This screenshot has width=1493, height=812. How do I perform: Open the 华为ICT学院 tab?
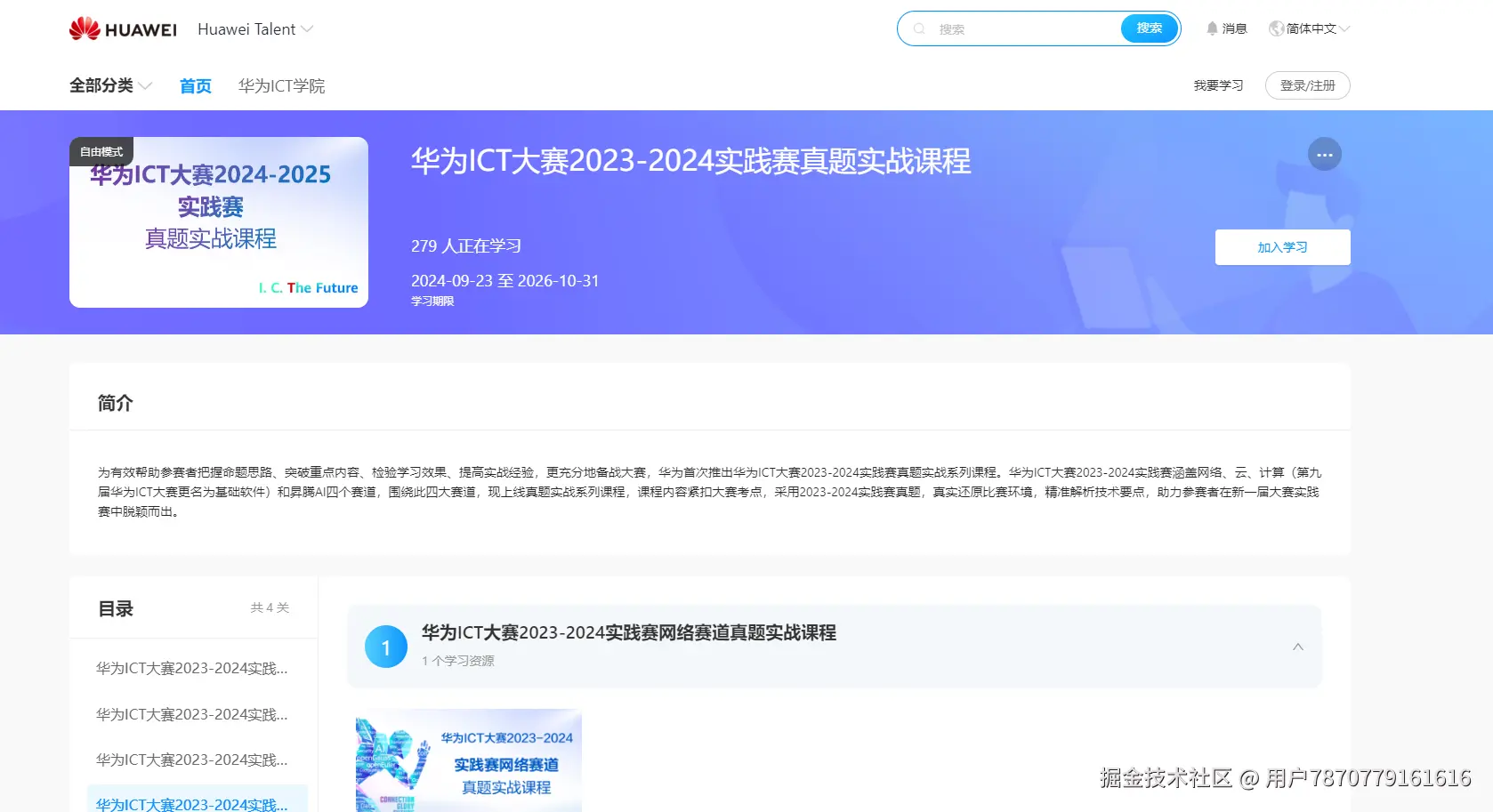coord(281,86)
